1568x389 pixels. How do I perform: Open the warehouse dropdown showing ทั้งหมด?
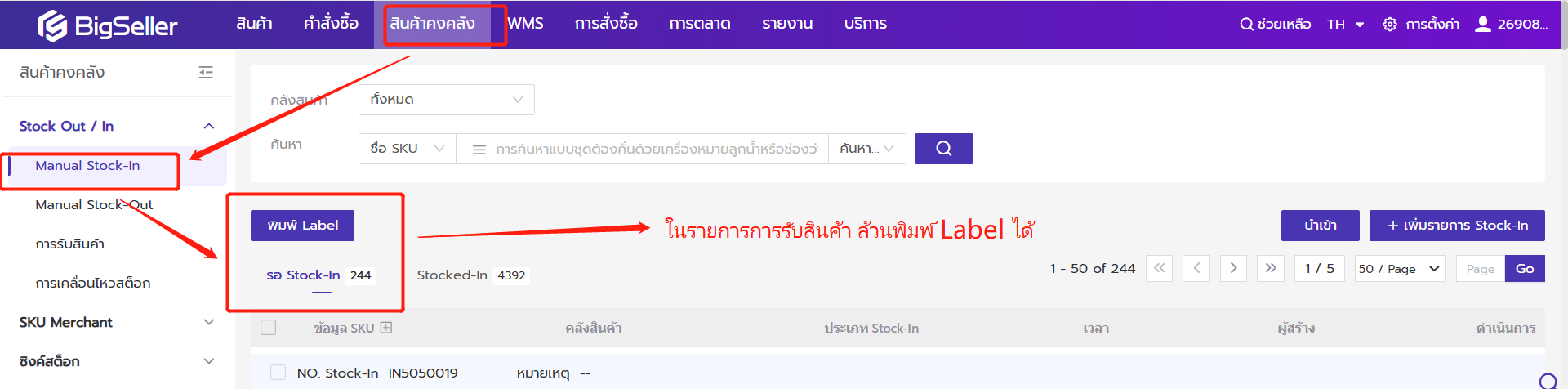(x=446, y=100)
